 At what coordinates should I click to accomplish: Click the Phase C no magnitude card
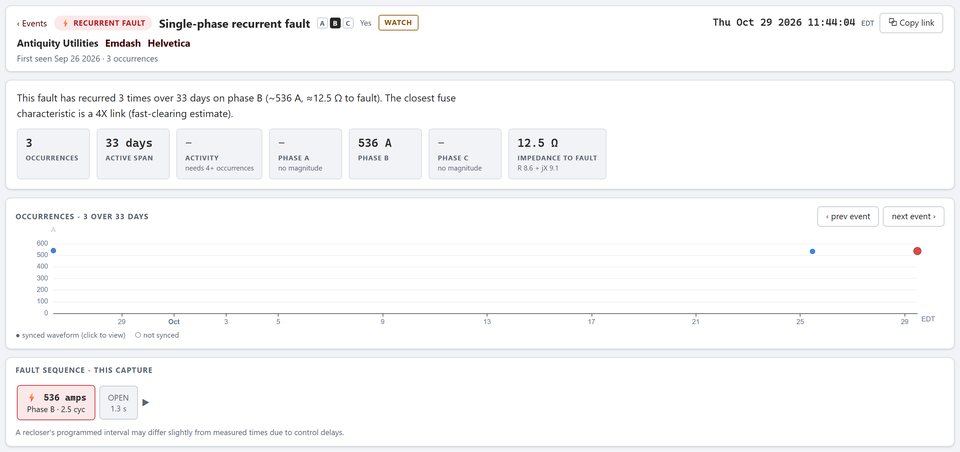(x=465, y=154)
